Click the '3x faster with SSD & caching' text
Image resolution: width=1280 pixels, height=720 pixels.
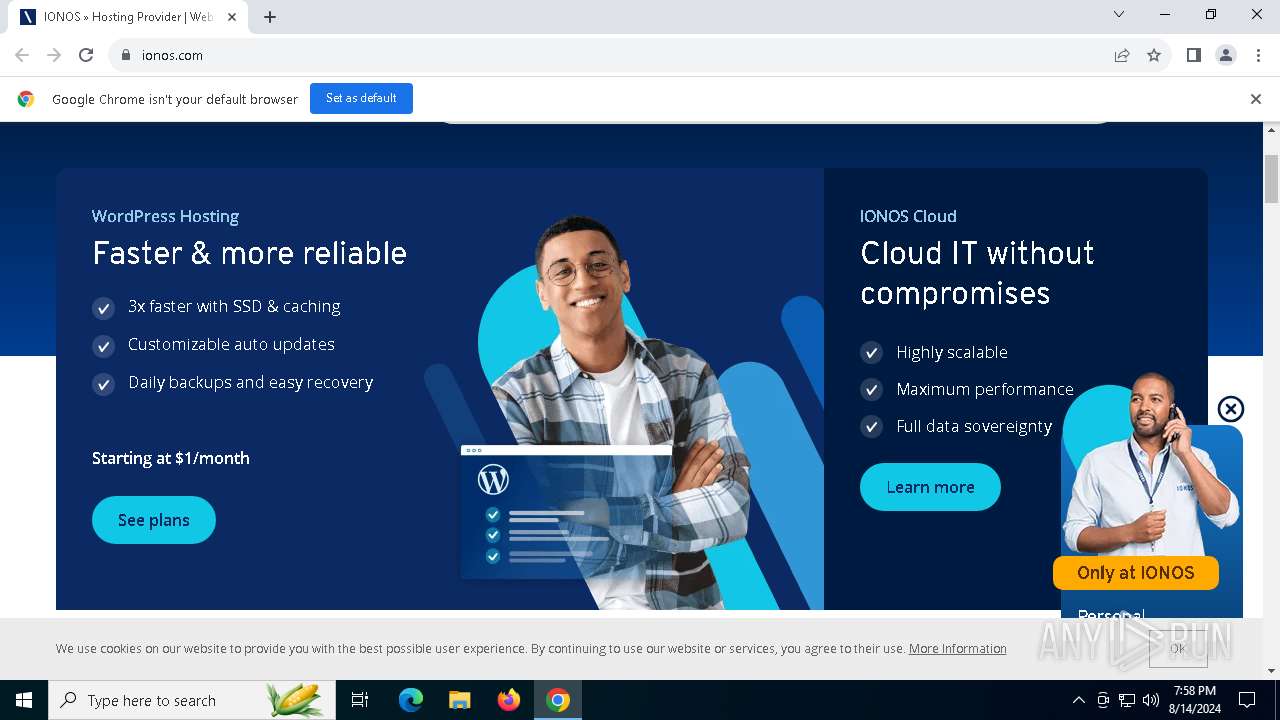click(234, 306)
